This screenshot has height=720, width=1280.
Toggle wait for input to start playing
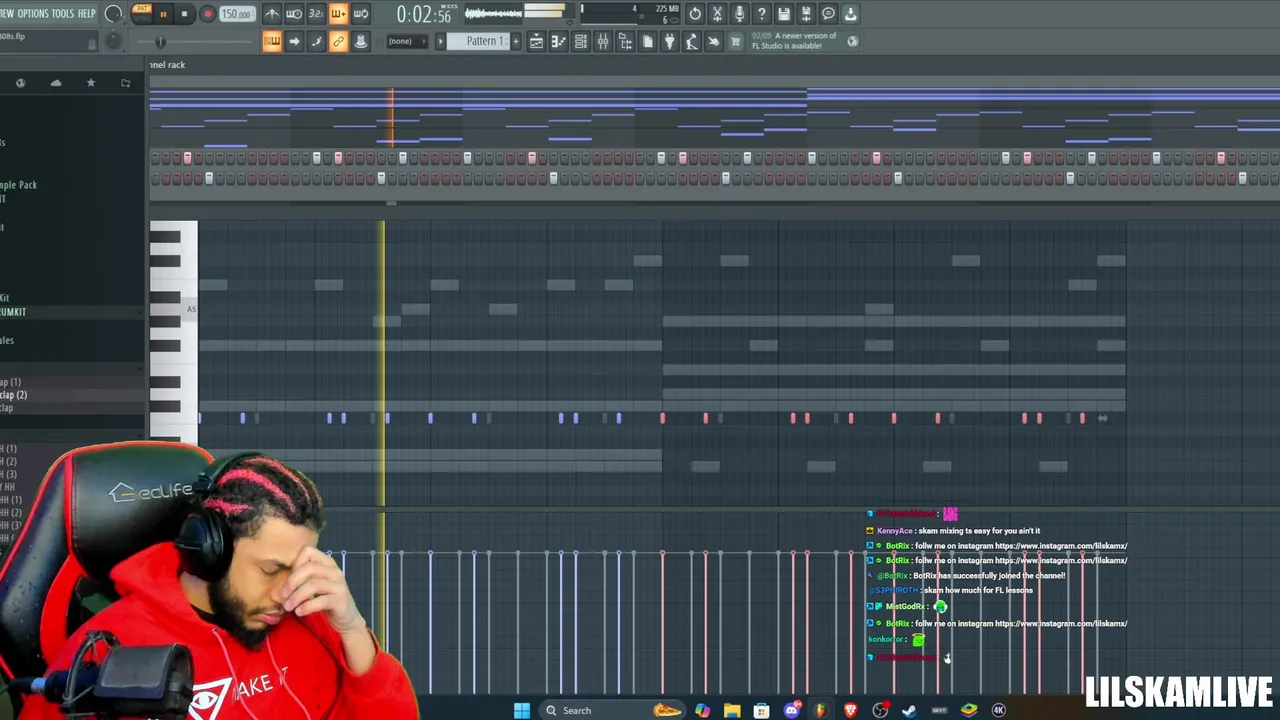[294, 14]
